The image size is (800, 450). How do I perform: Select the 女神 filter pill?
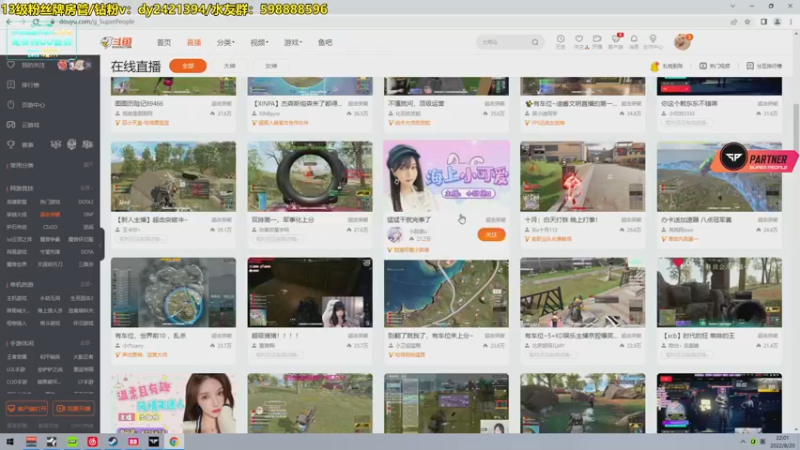click(271, 66)
